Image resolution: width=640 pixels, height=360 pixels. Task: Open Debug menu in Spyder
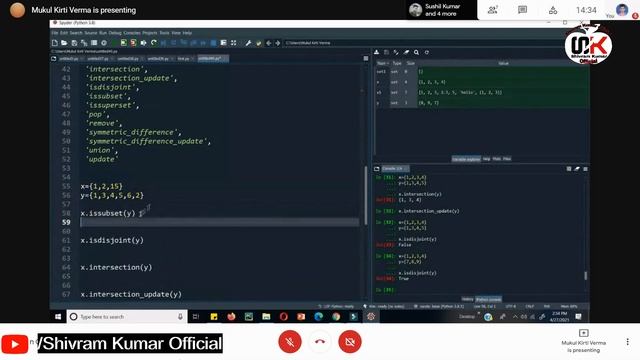[x=115, y=33]
